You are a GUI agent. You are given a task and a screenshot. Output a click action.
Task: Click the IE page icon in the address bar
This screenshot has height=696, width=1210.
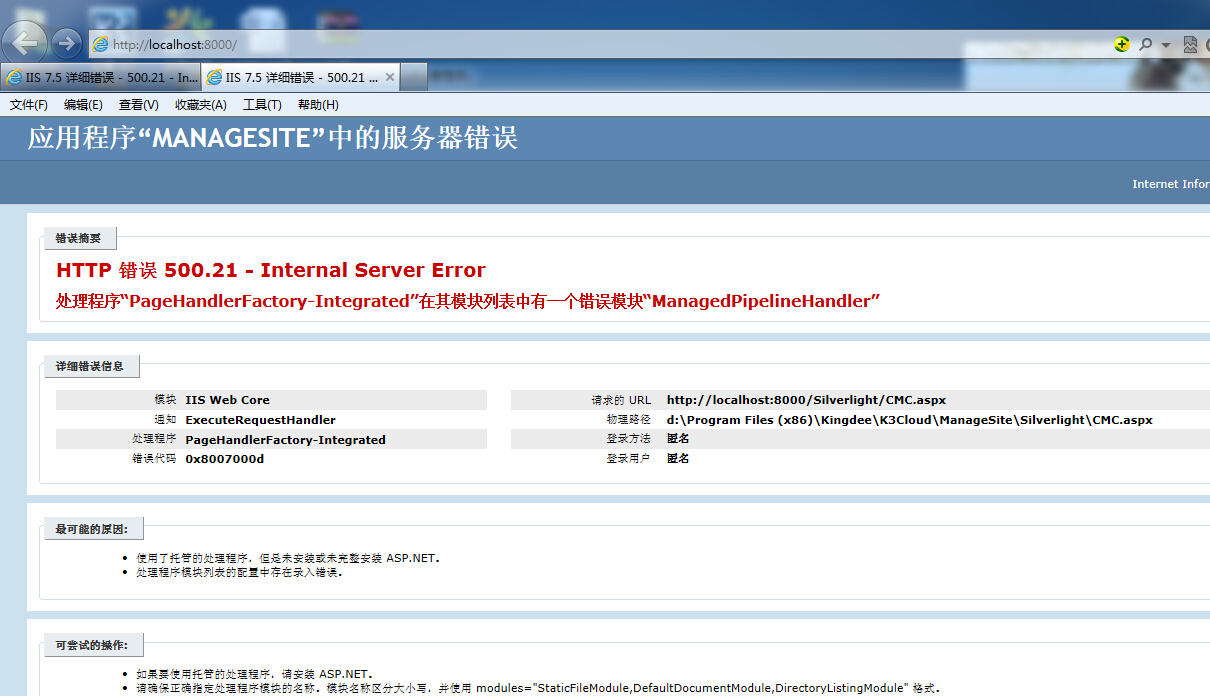(100, 44)
